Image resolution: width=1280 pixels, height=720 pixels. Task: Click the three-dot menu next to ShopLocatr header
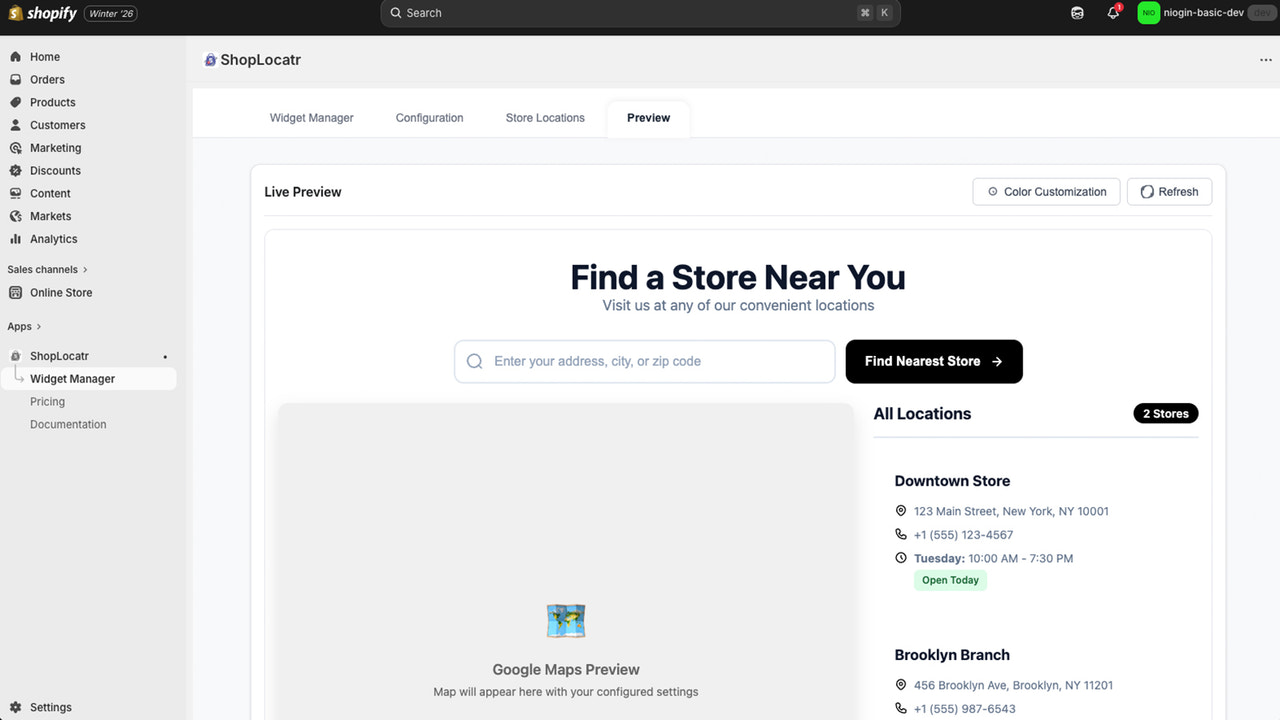1266,60
